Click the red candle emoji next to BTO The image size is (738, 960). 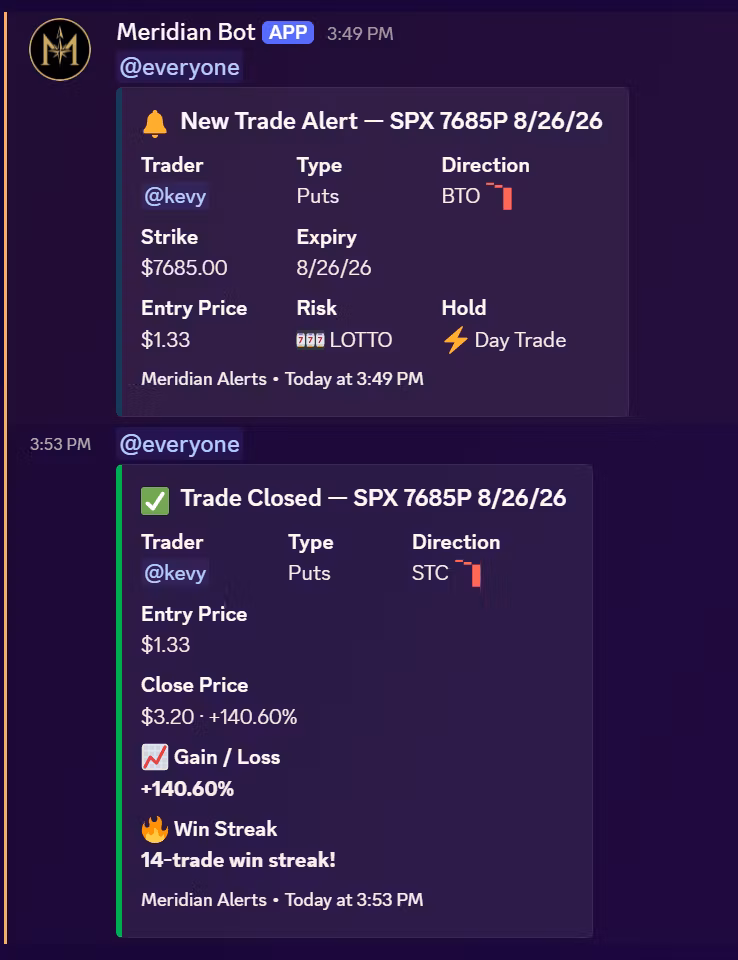[499, 196]
